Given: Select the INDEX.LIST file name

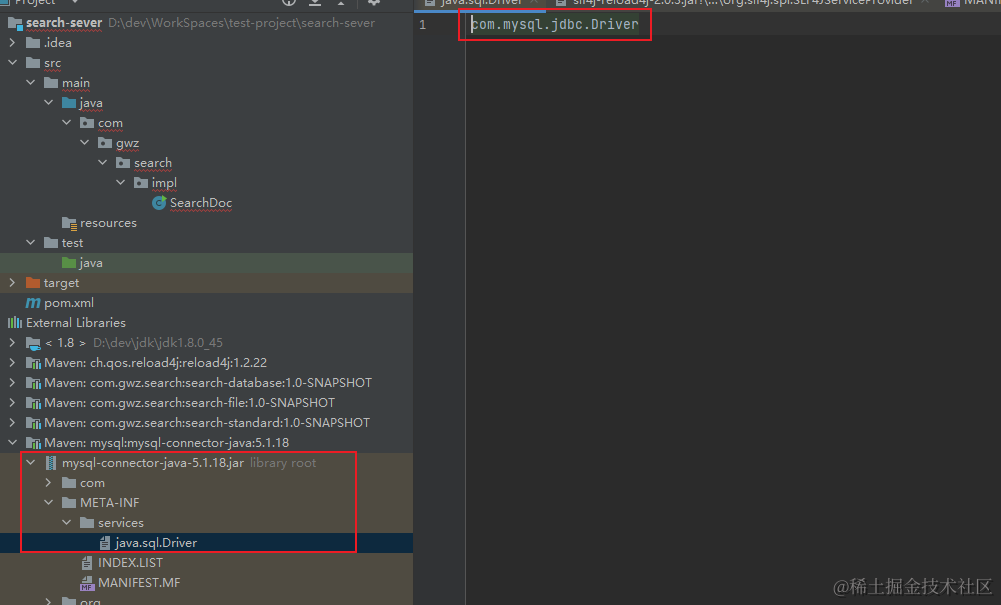Looking at the screenshot, I should [130, 563].
